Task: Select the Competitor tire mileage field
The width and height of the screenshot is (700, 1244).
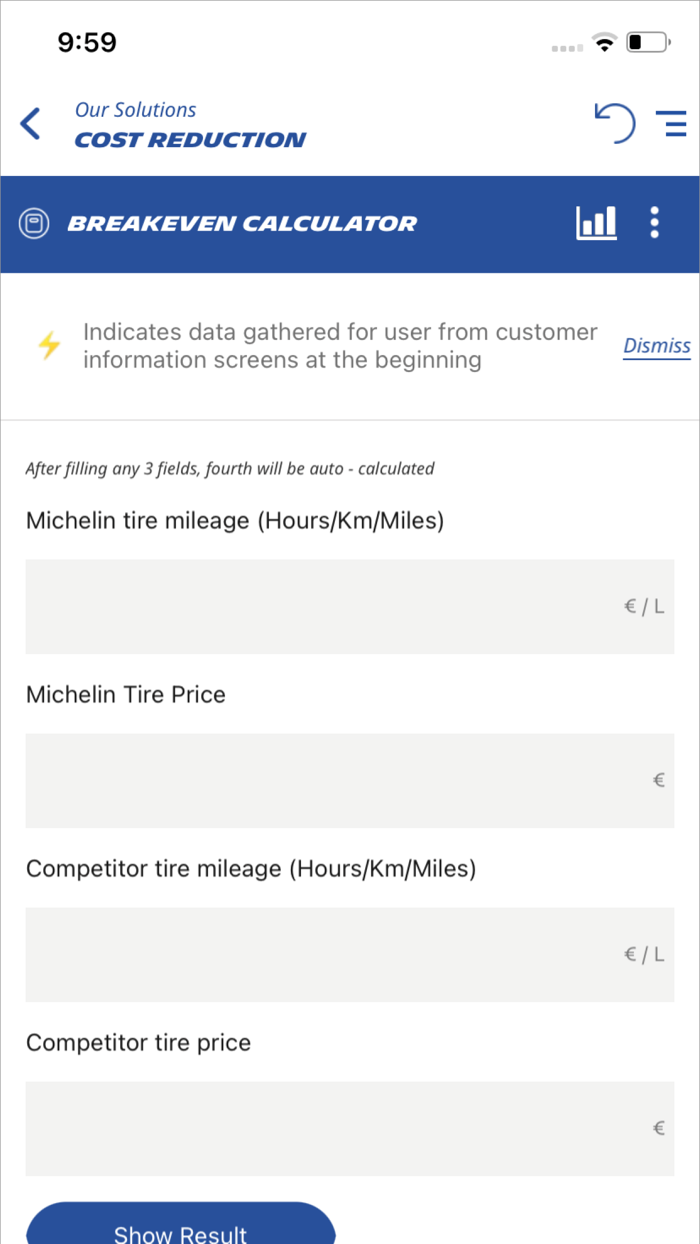Action: coord(349,954)
